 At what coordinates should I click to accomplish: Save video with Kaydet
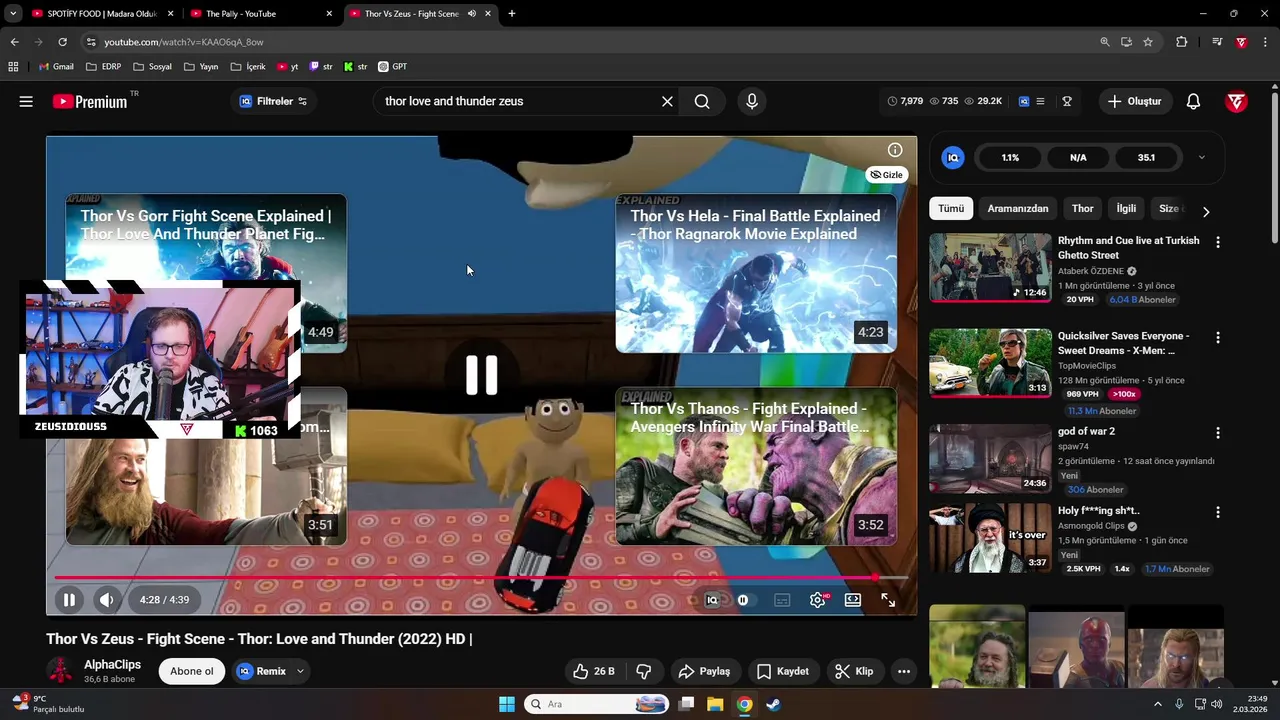click(x=783, y=671)
